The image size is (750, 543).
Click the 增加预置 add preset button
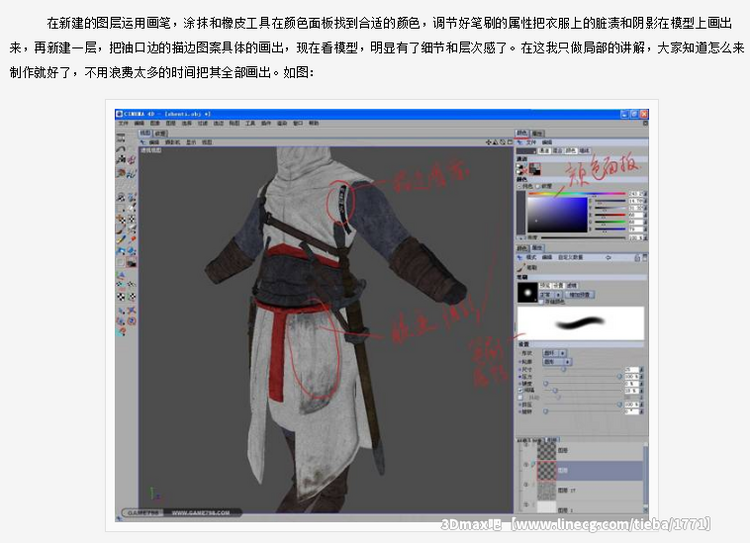click(580, 294)
